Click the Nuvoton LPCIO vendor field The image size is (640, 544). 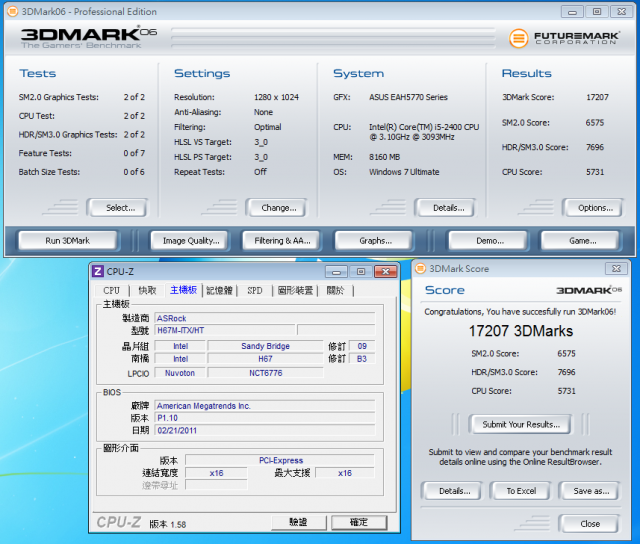(180, 373)
